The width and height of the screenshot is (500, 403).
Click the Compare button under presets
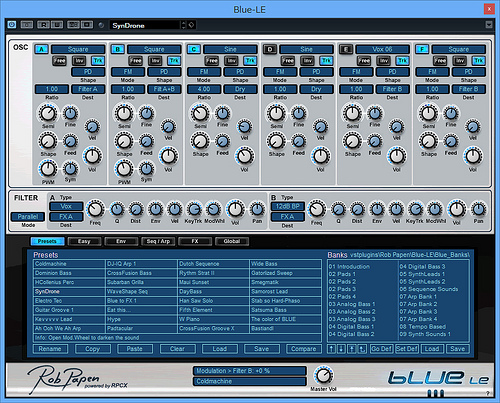304,349
